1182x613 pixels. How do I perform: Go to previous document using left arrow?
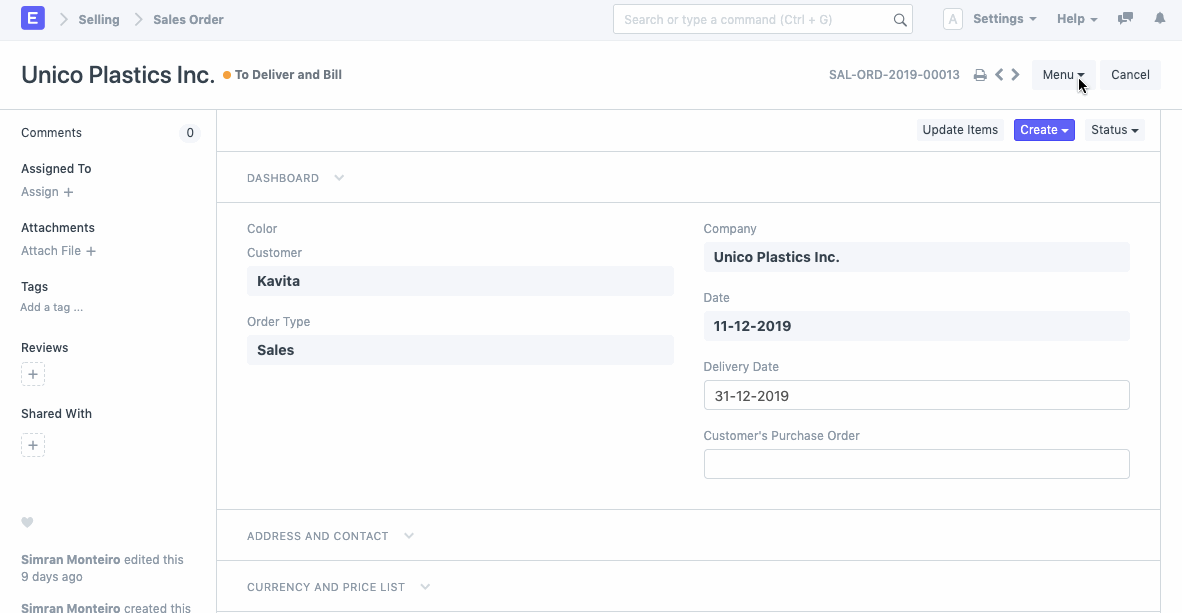click(x=999, y=75)
